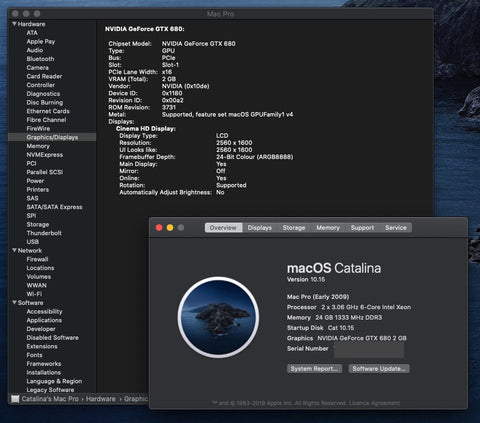
Task: Select Wi-Fi under Network
Action: pos(34,294)
